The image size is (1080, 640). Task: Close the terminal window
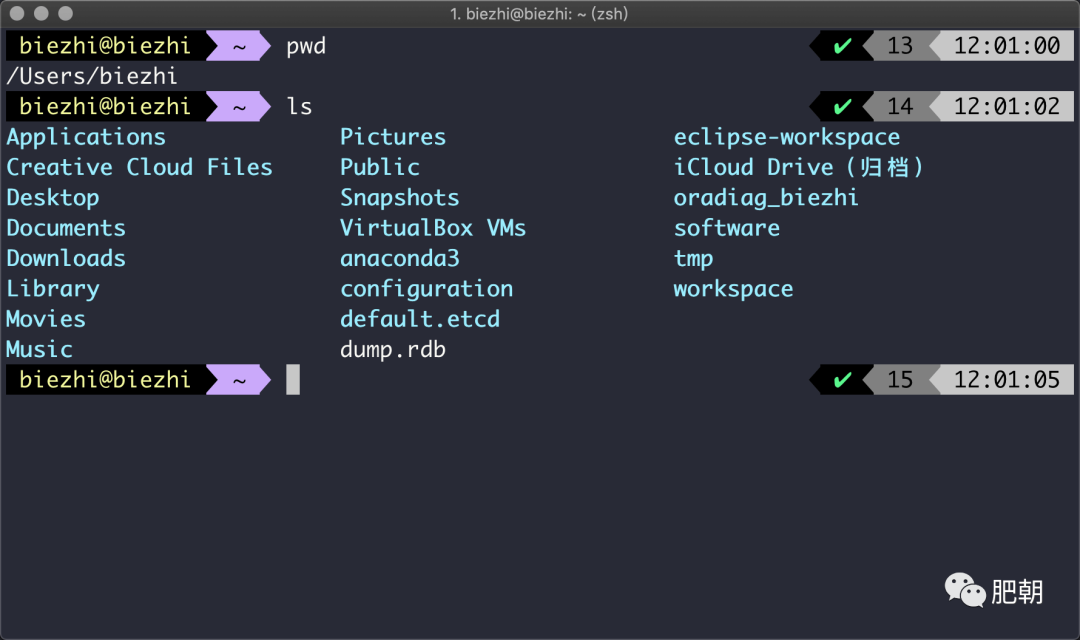pos(17,13)
